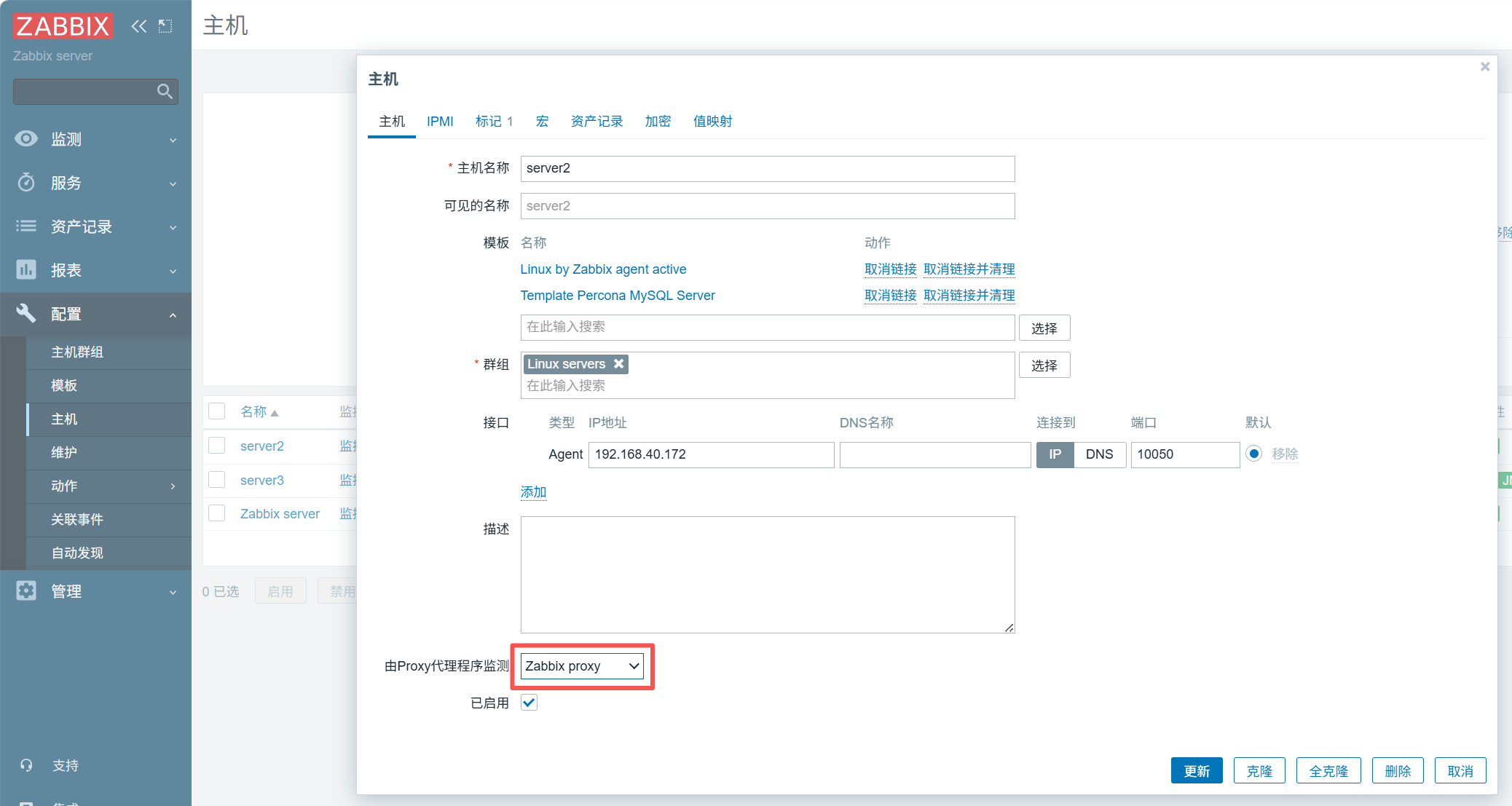1512x806 pixels.
Task: Check the server2 row checkbox
Action: coord(217,446)
